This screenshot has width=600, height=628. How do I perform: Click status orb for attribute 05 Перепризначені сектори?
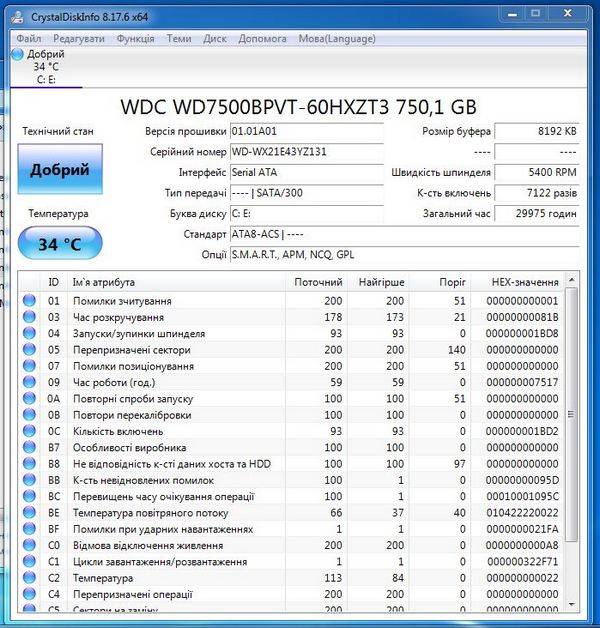(x=29, y=350)
